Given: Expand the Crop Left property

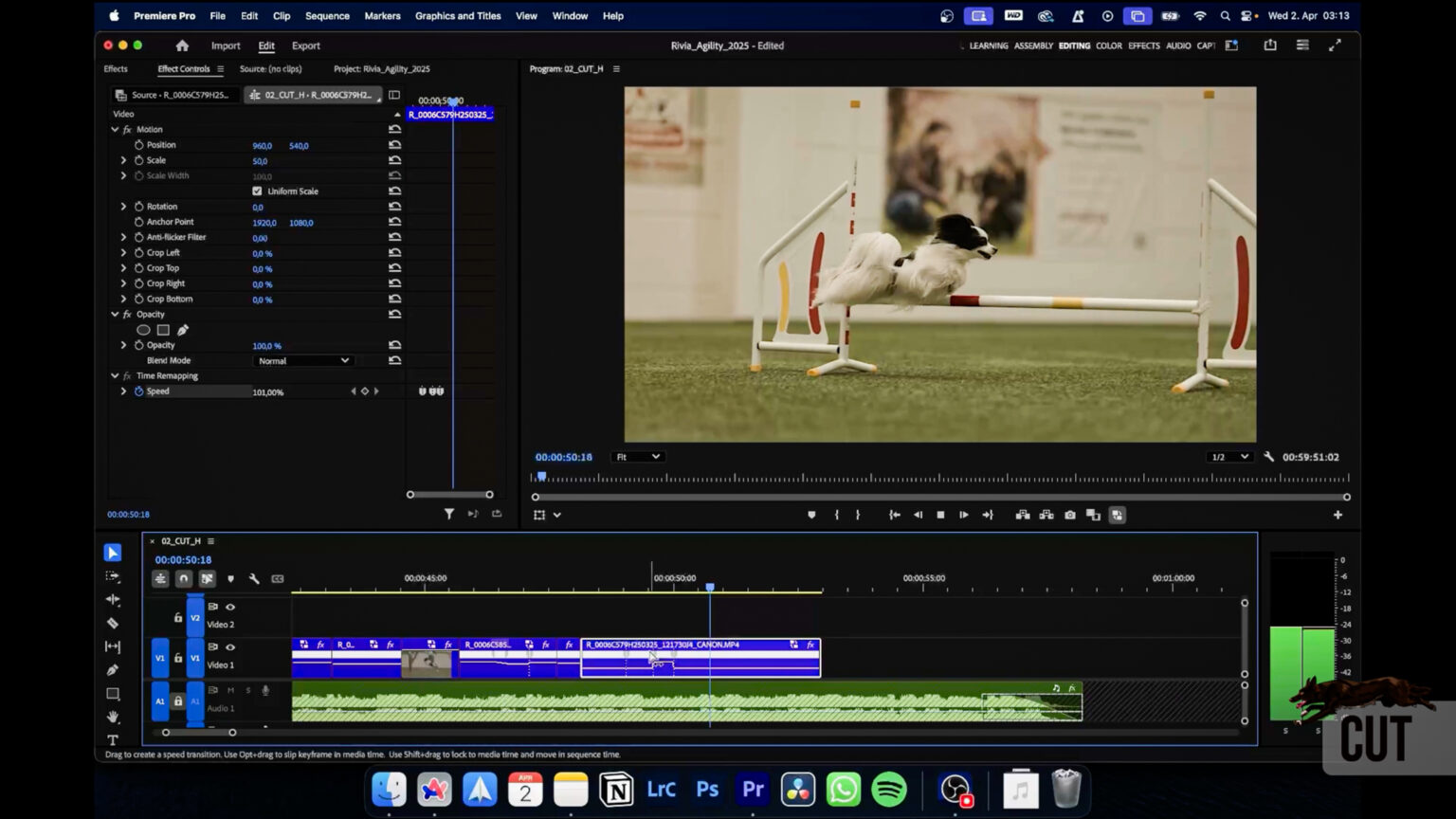Looking at the screenshot, I should [123, 253].
